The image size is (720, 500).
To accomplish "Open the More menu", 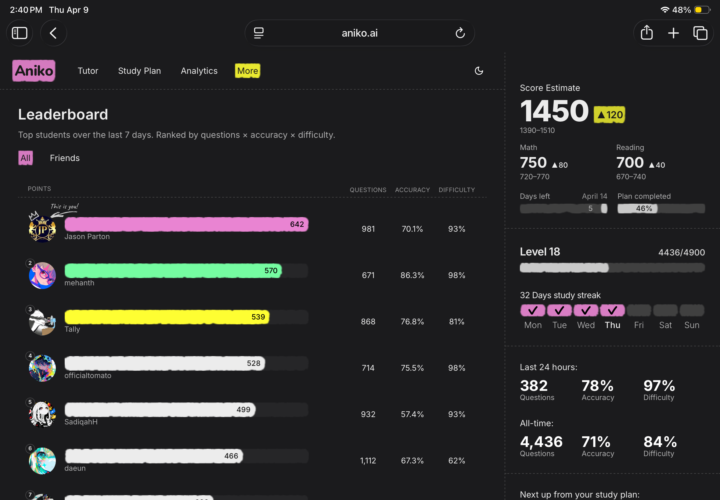I will [x=248, y=71].
